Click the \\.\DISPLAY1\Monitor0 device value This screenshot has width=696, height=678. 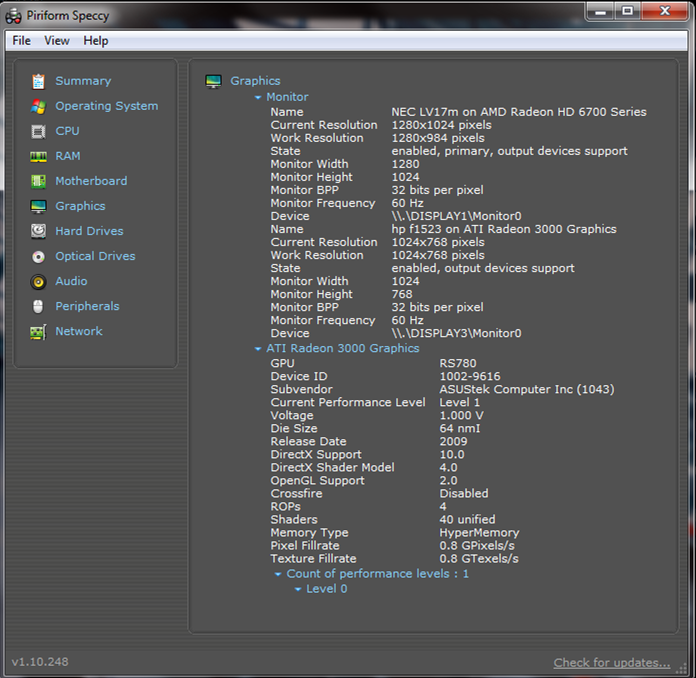point(456,216)
